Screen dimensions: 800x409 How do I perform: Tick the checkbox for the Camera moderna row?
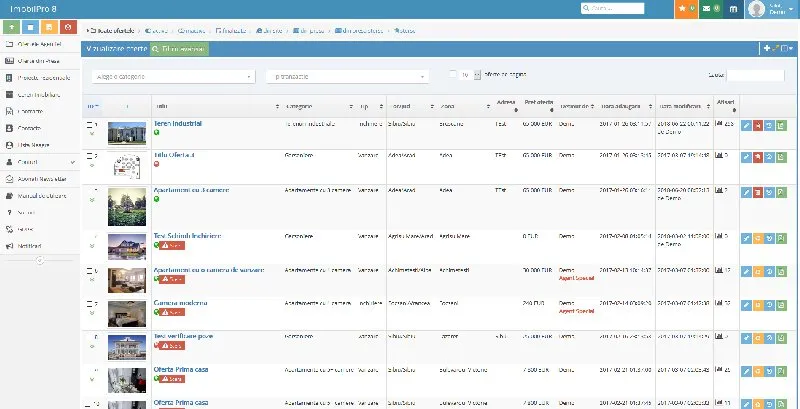point(90,304)
